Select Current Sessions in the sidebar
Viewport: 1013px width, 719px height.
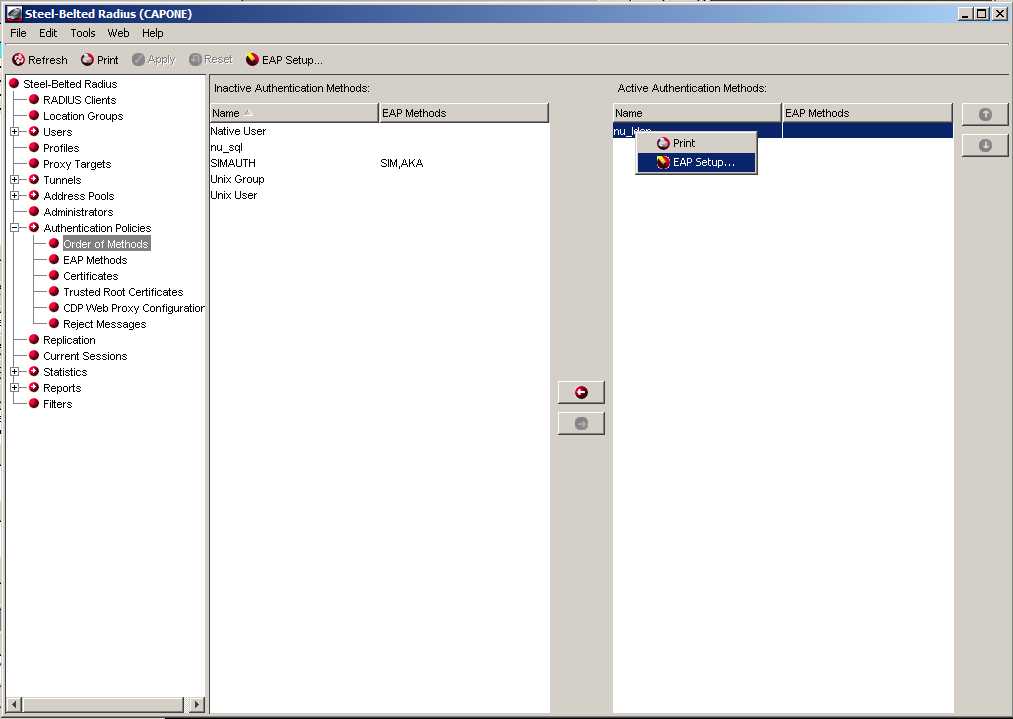pos(82,355)
